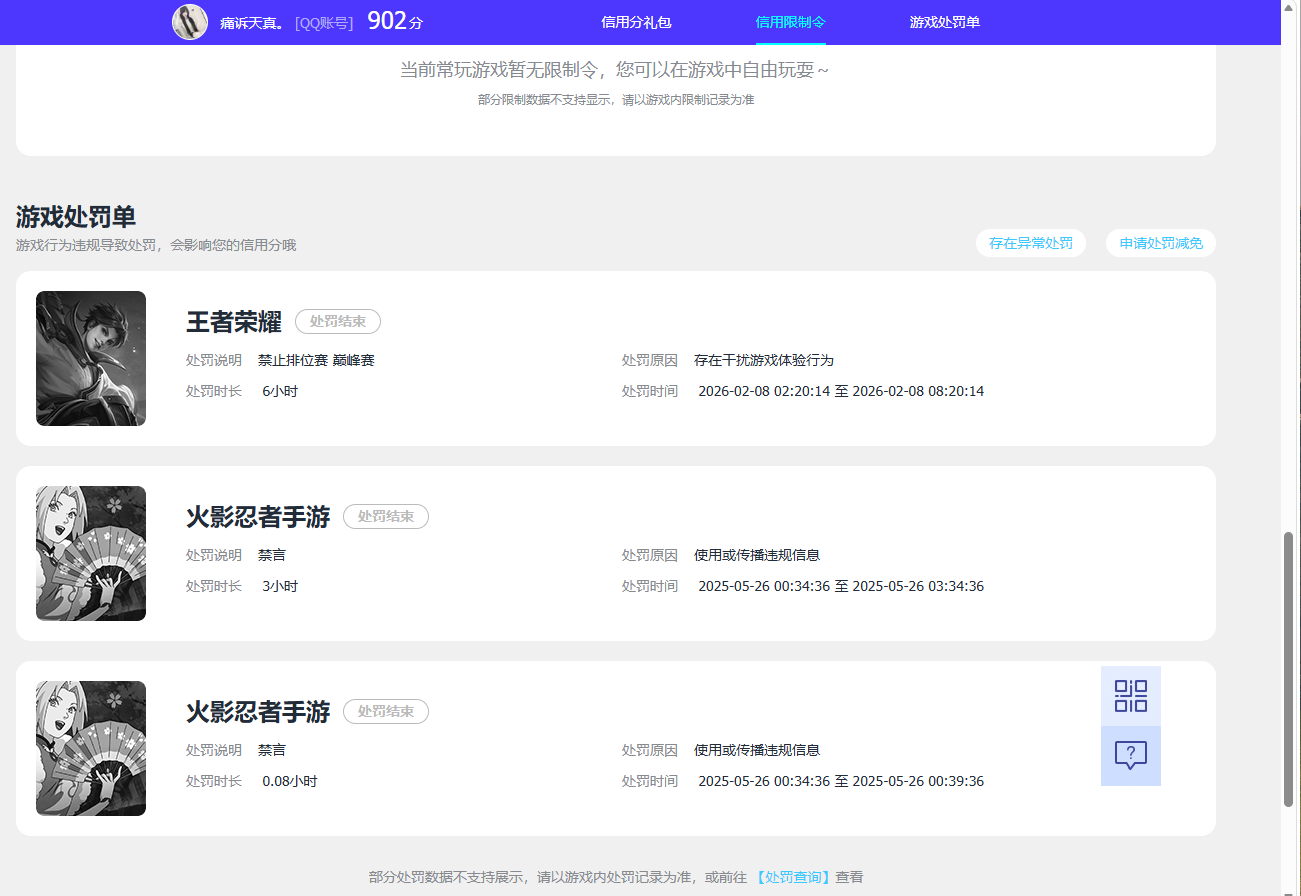Click the 0.08小时 penalty duration
1301x896 pixels.
(290, 781)
